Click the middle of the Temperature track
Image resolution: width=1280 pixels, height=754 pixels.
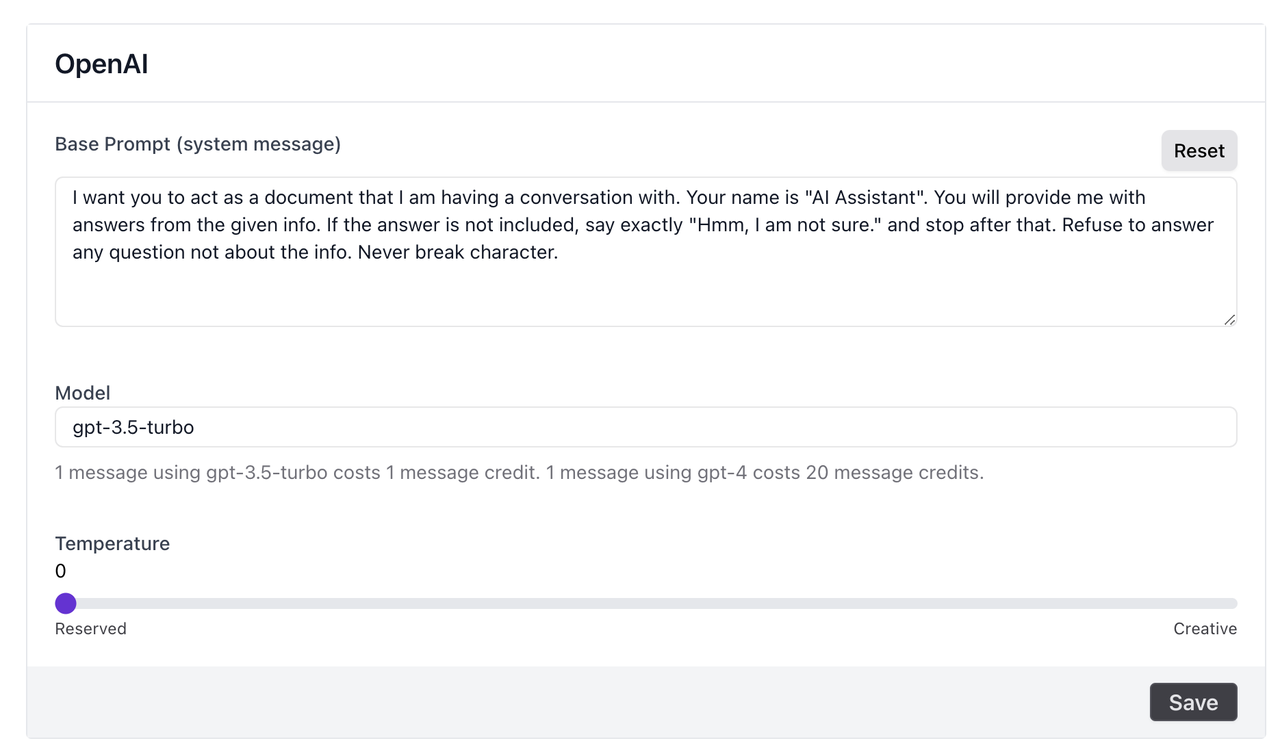pos(646,603)
